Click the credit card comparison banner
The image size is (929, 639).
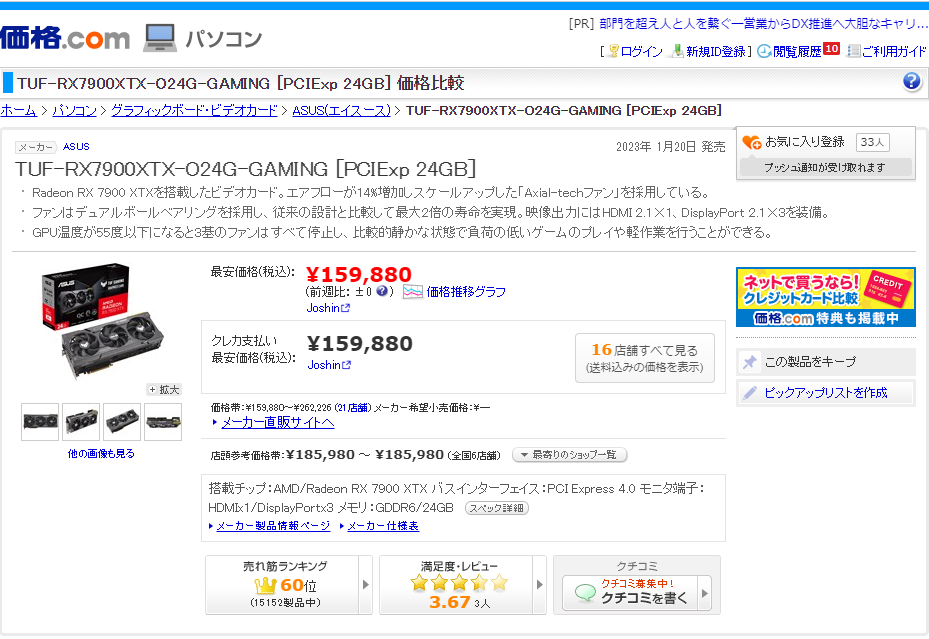point(826,297)
